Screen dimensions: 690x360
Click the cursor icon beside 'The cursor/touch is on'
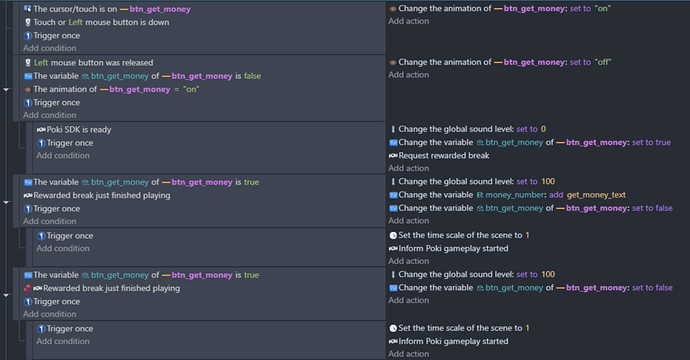28,9
